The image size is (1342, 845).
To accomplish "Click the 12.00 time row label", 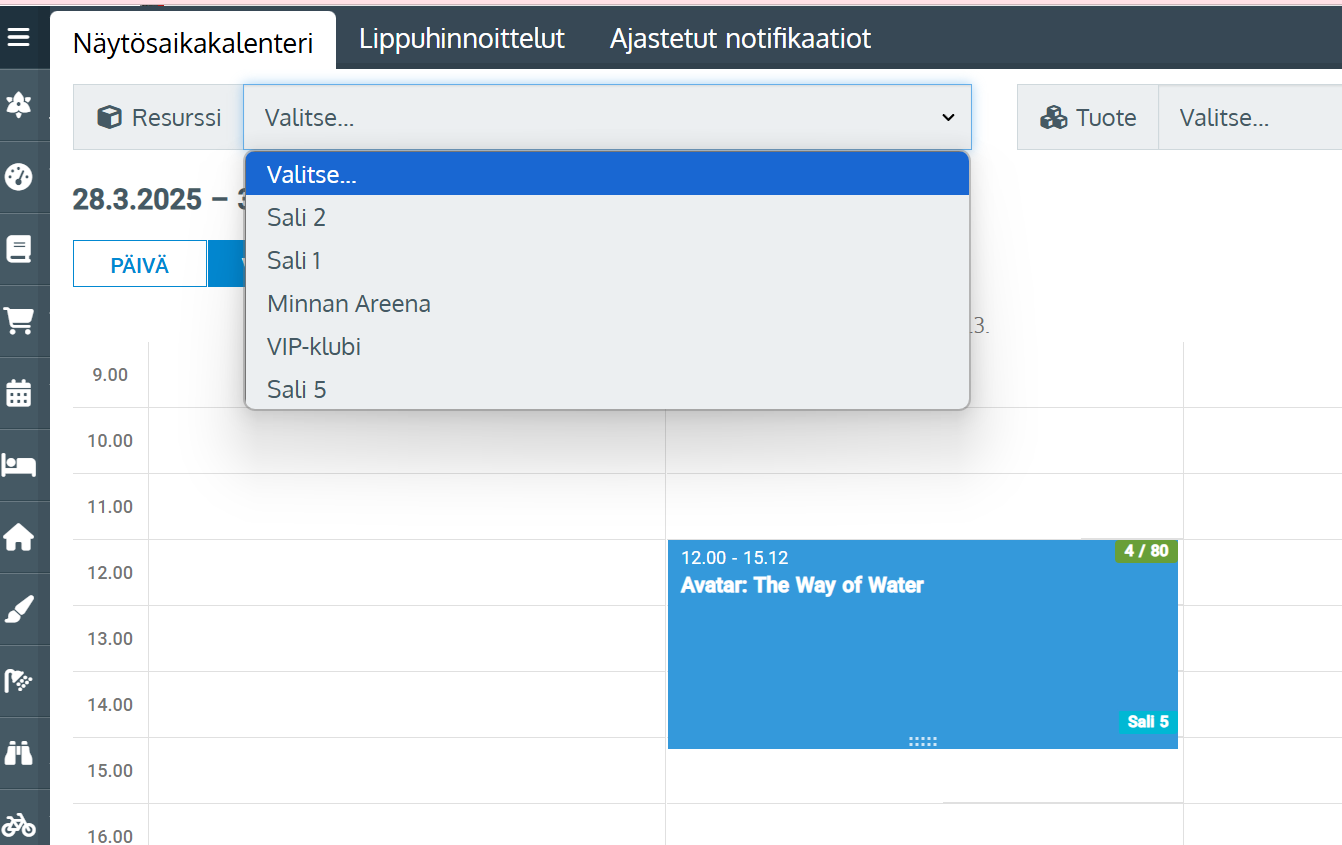I will click(110, 573).
